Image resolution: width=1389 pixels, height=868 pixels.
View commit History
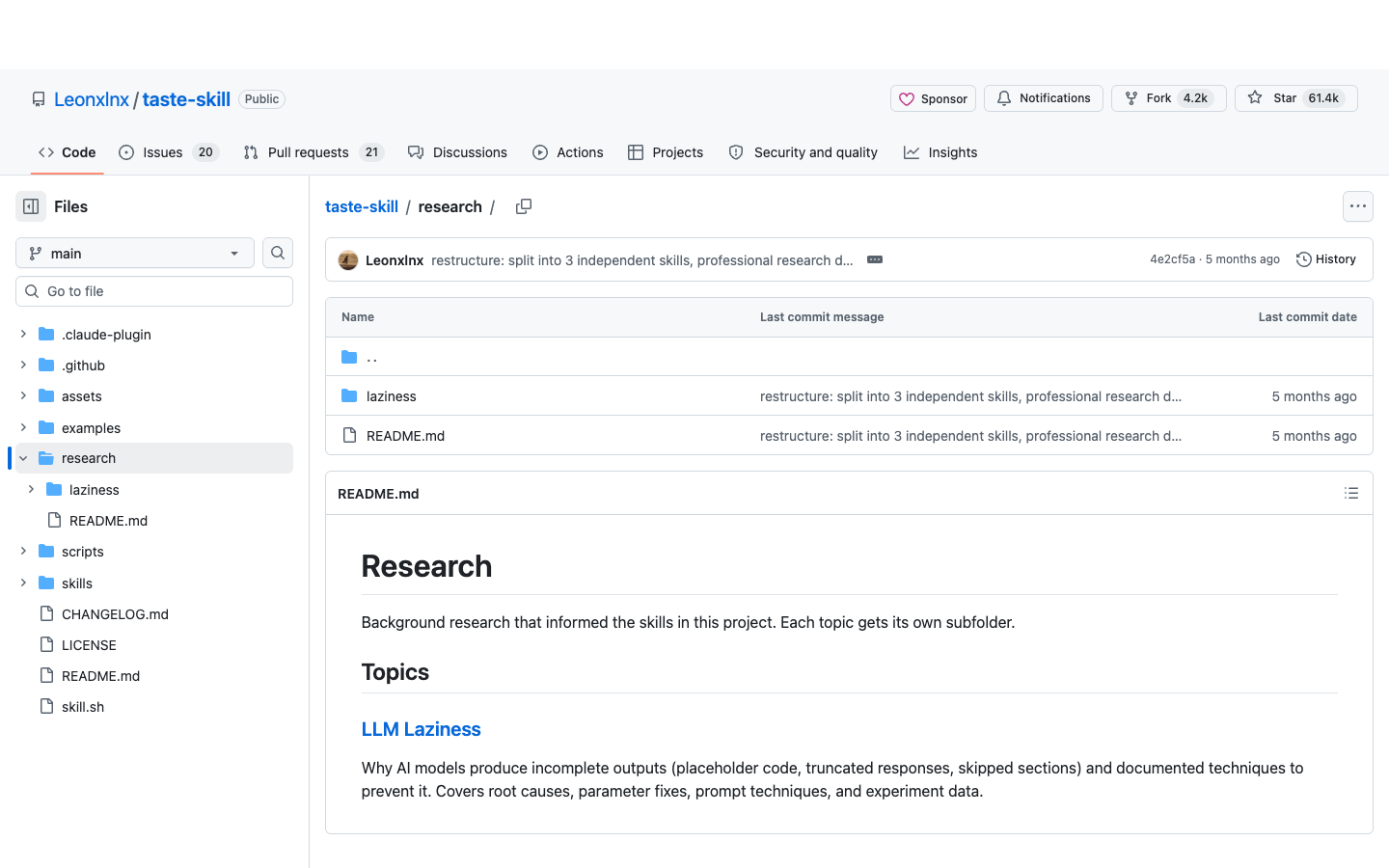pos(1326,259)
